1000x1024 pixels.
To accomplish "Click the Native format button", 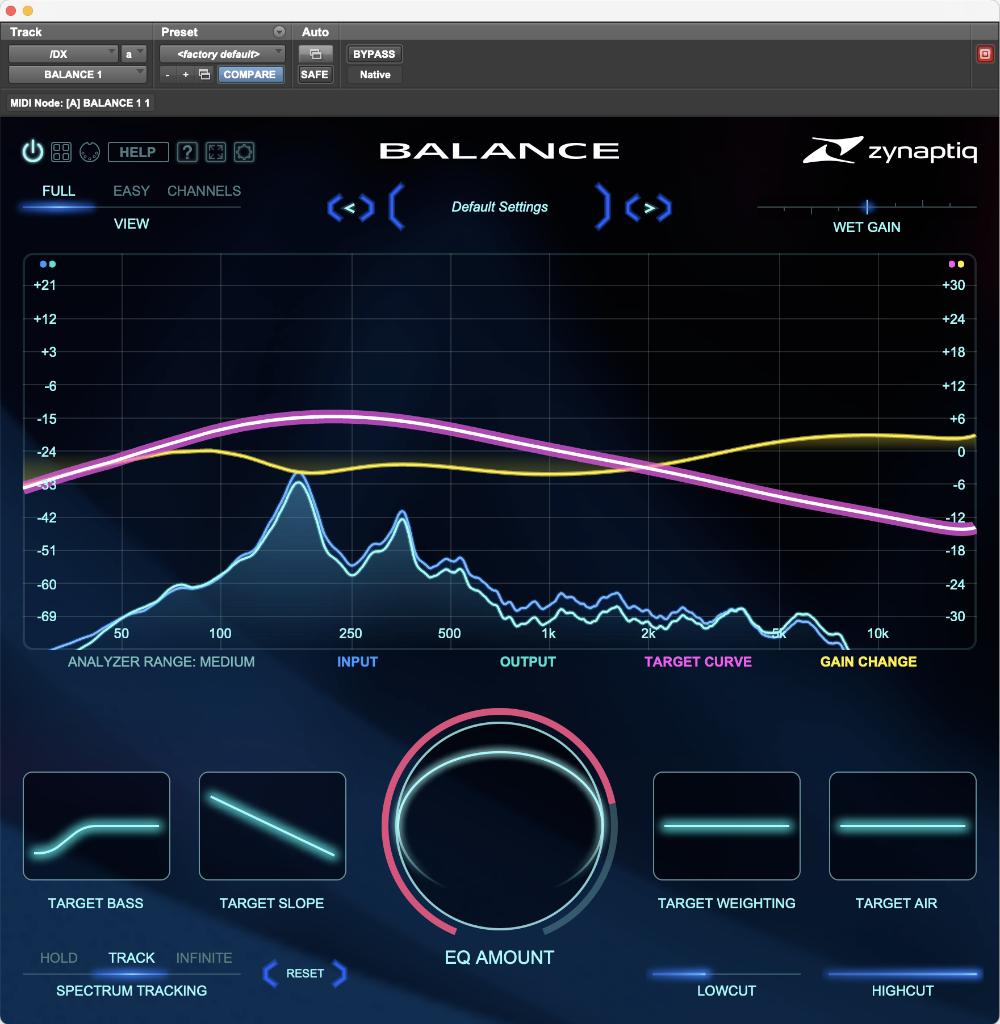I will pyautogui.click(x=375, y=74).
